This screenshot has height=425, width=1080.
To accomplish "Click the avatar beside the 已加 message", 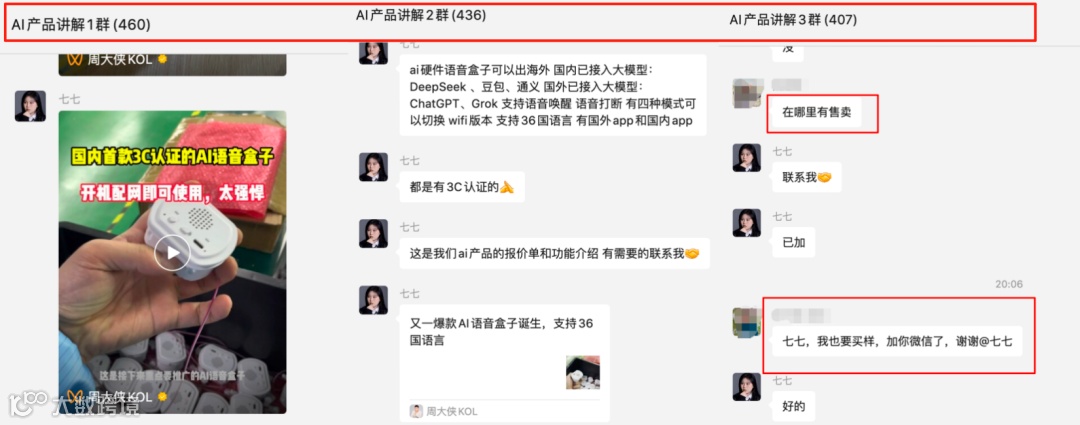I will click(747, 222).
